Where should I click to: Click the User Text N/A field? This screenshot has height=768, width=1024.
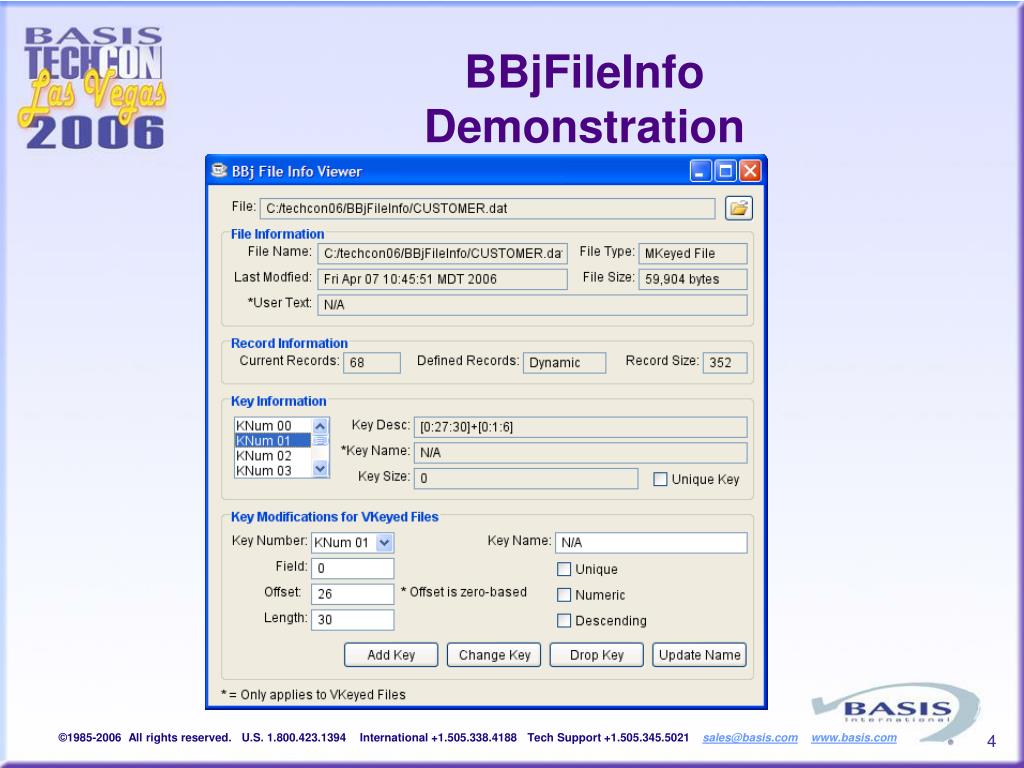[x=532, y=304]
